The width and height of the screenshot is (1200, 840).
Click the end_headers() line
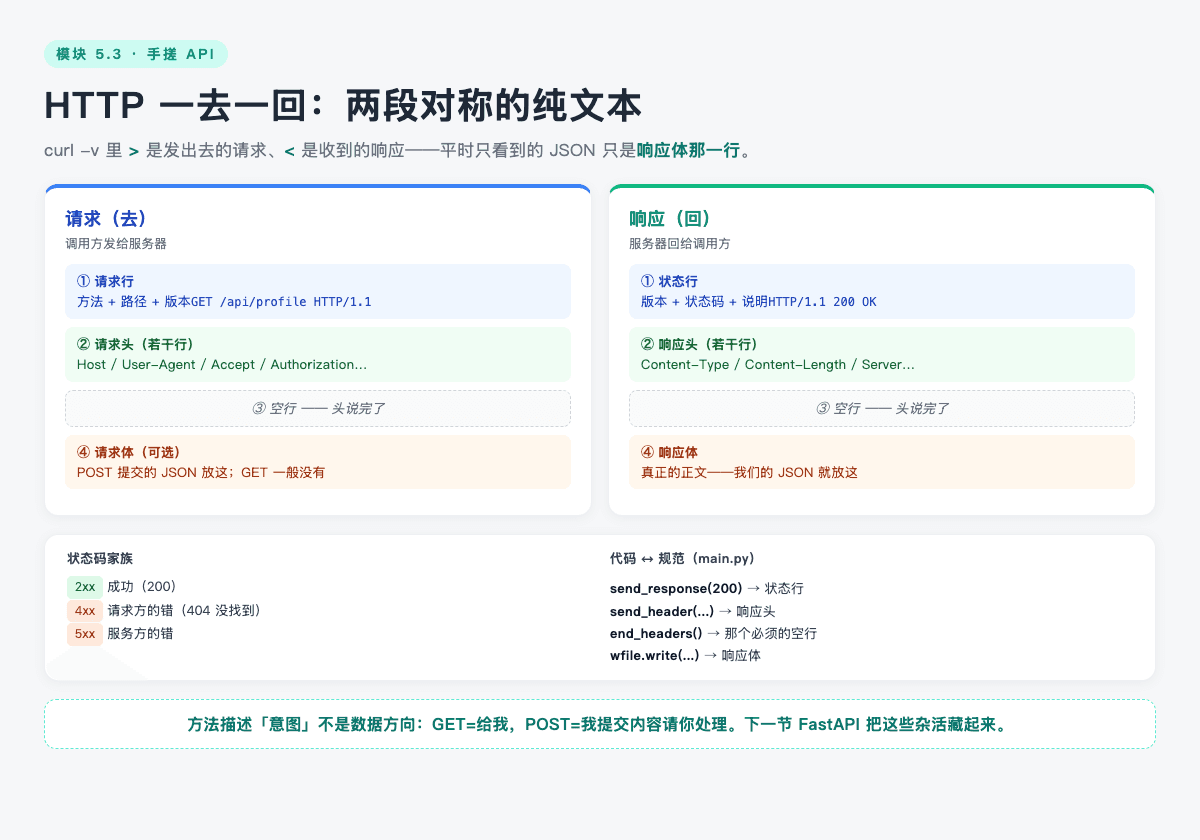pos(714,633)
